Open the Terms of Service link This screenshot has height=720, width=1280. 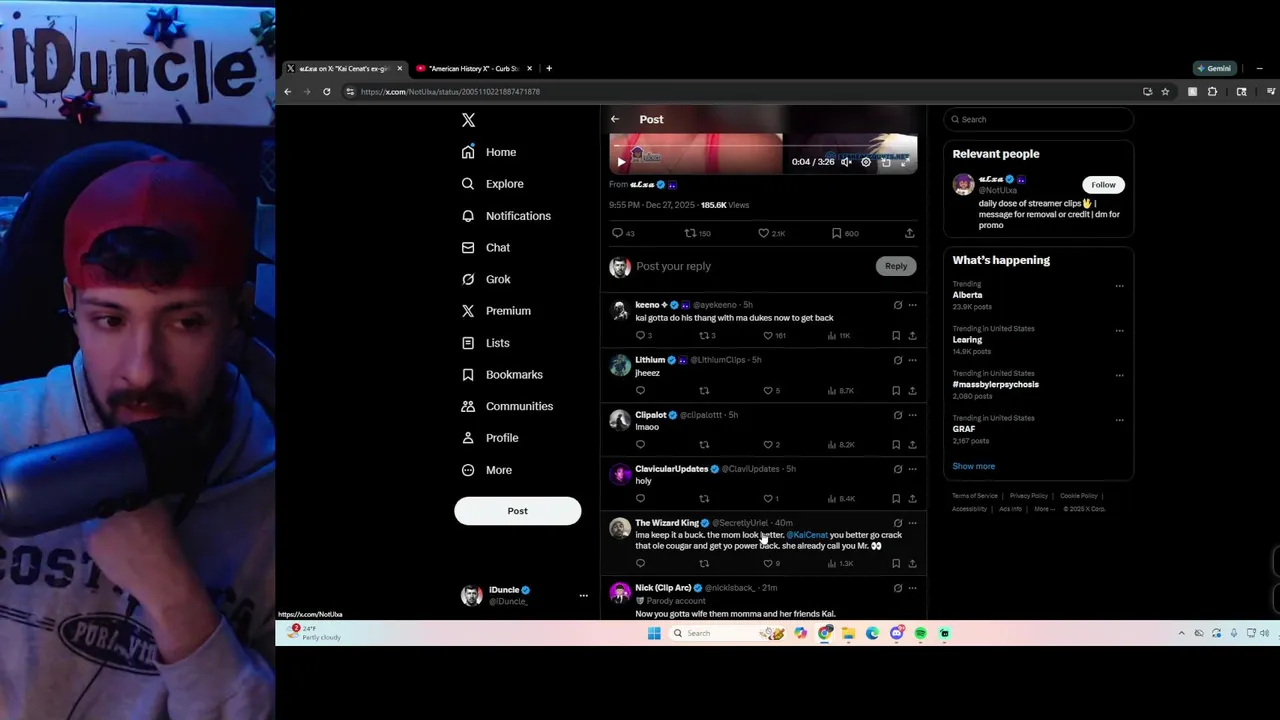[975, 496]
